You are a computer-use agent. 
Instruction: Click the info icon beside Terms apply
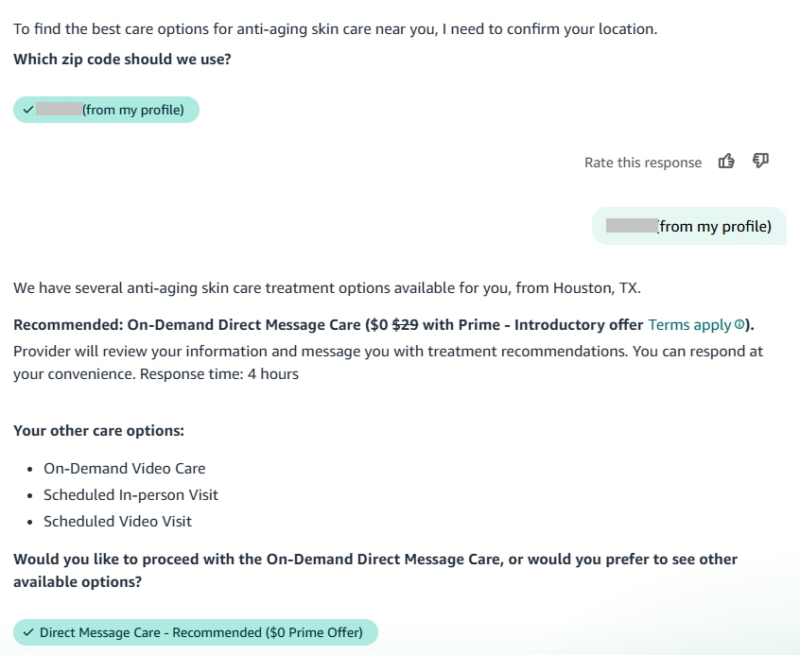(739, 326)
